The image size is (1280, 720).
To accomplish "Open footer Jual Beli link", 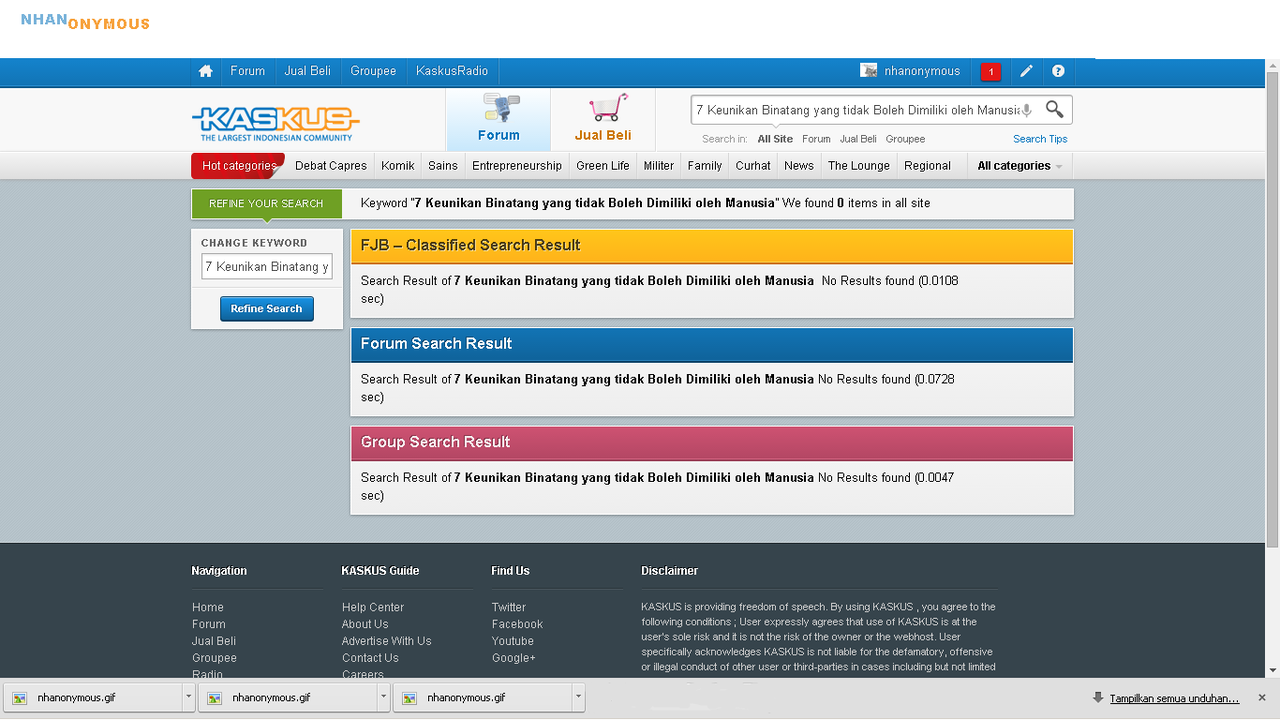I will click(214, 641).
